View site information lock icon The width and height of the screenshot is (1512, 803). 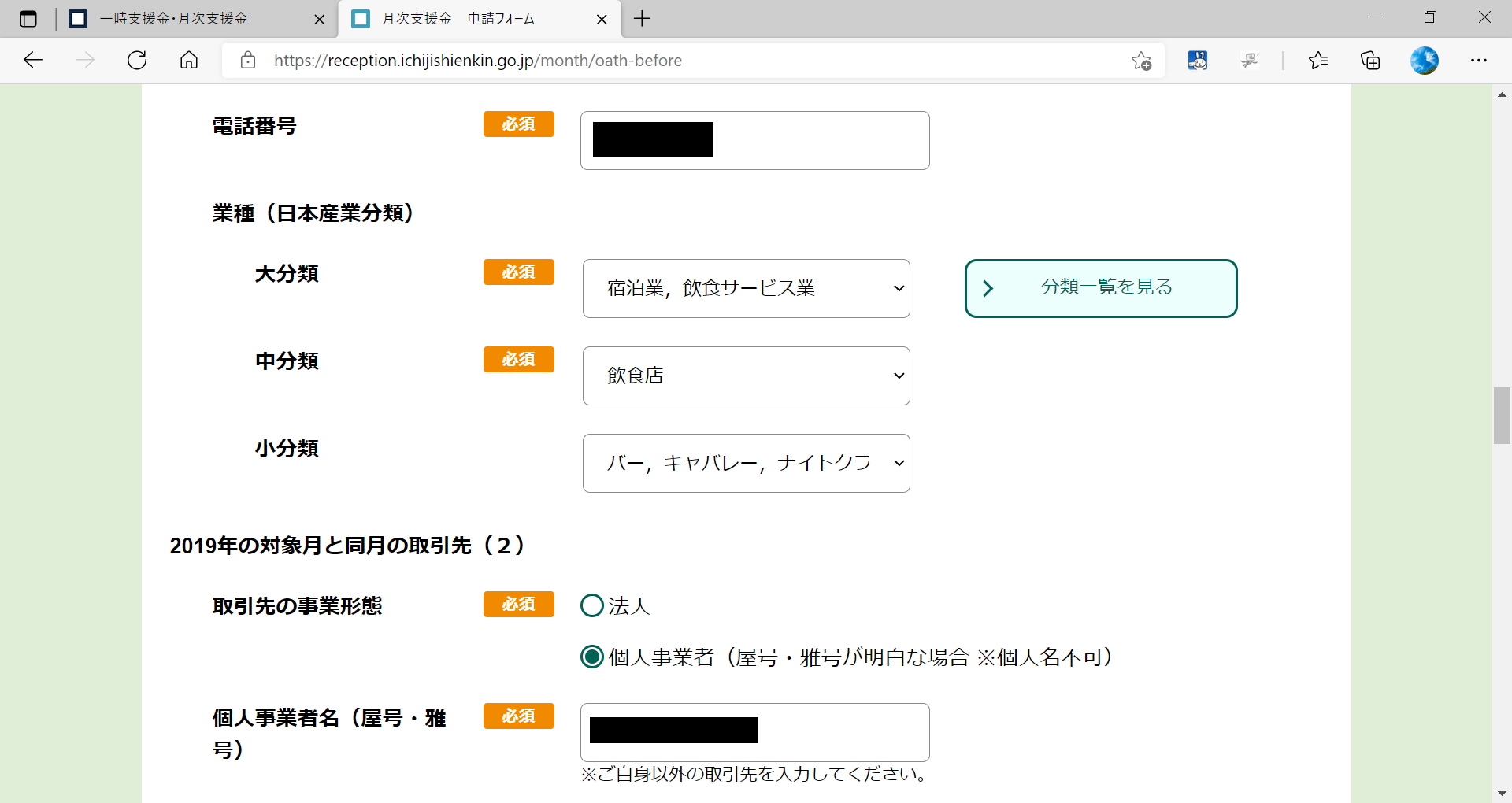tap(248, 61)
